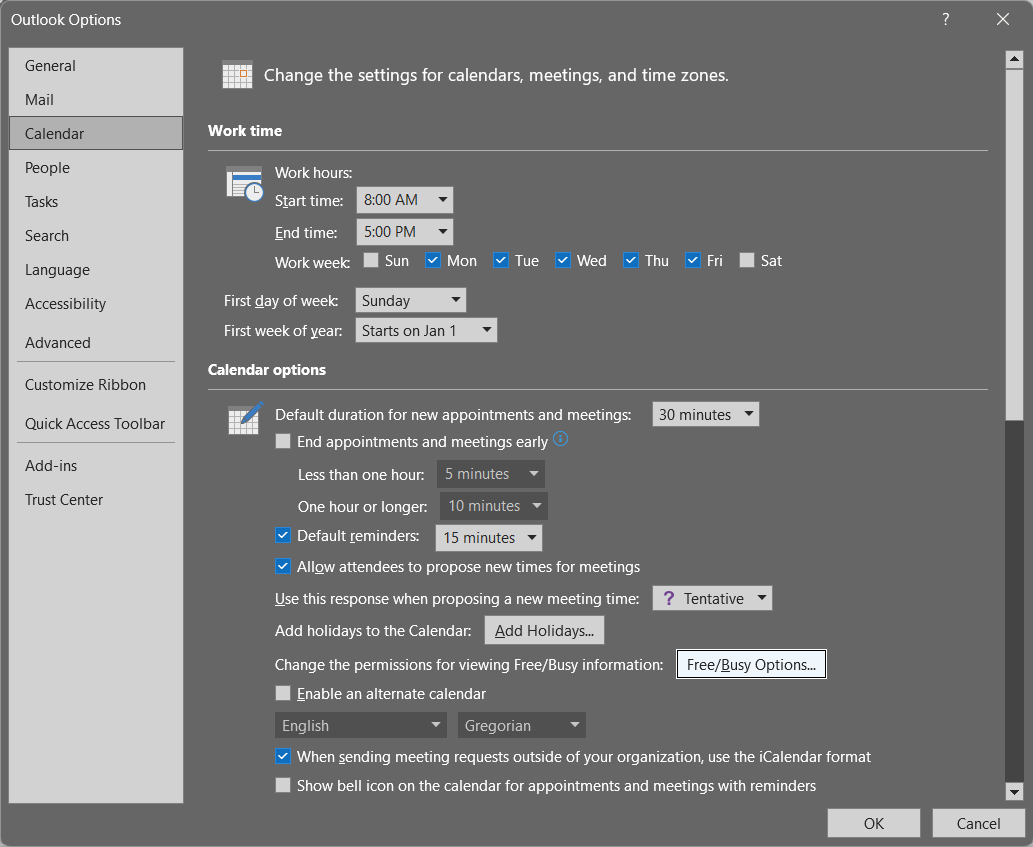This screenshot has width=1033, height=847.
Task: Open Customize Ribbon settings
Action: click(96, 385)
